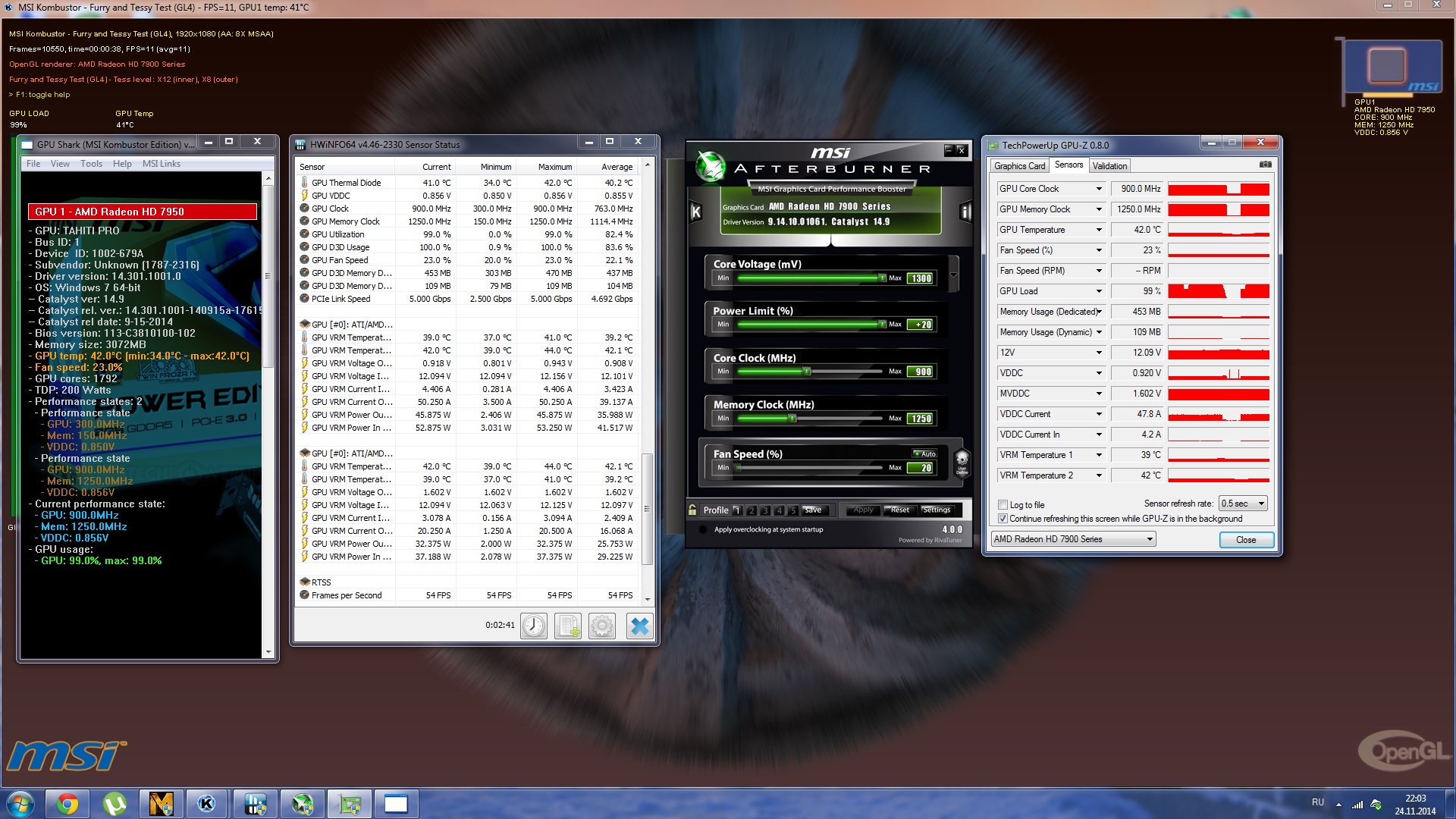Click the User Define fan gear icon
1456x819 pixels.
tap(962, 461)
